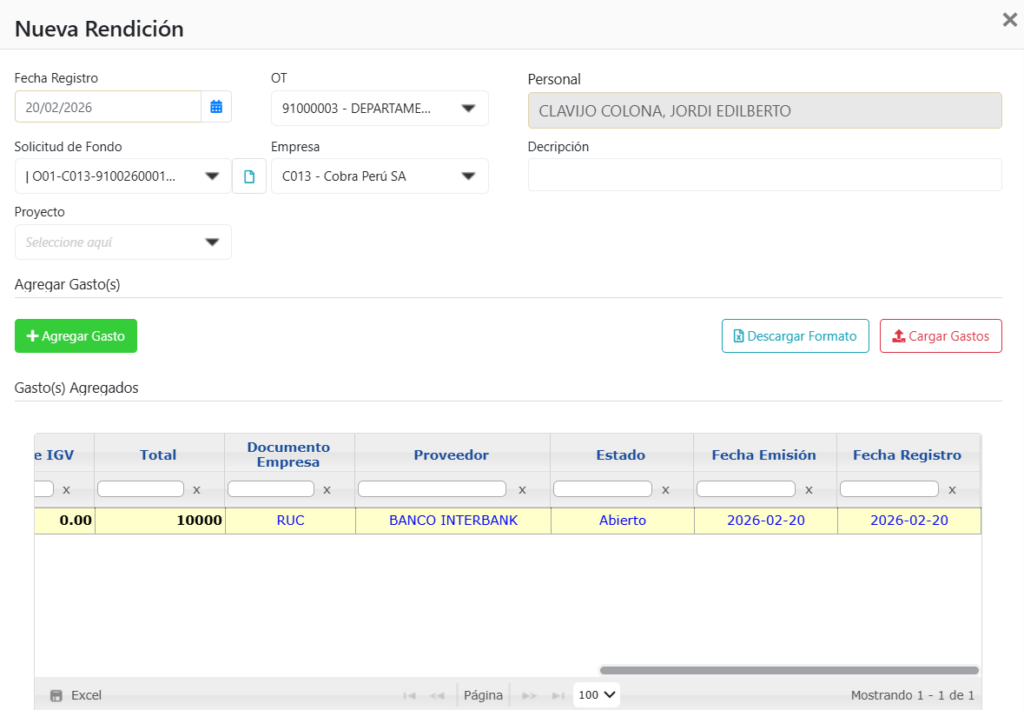Focus the Decripción text field
The height and width of the screenshot is (710, 1024).
click(x=764, y=175)
